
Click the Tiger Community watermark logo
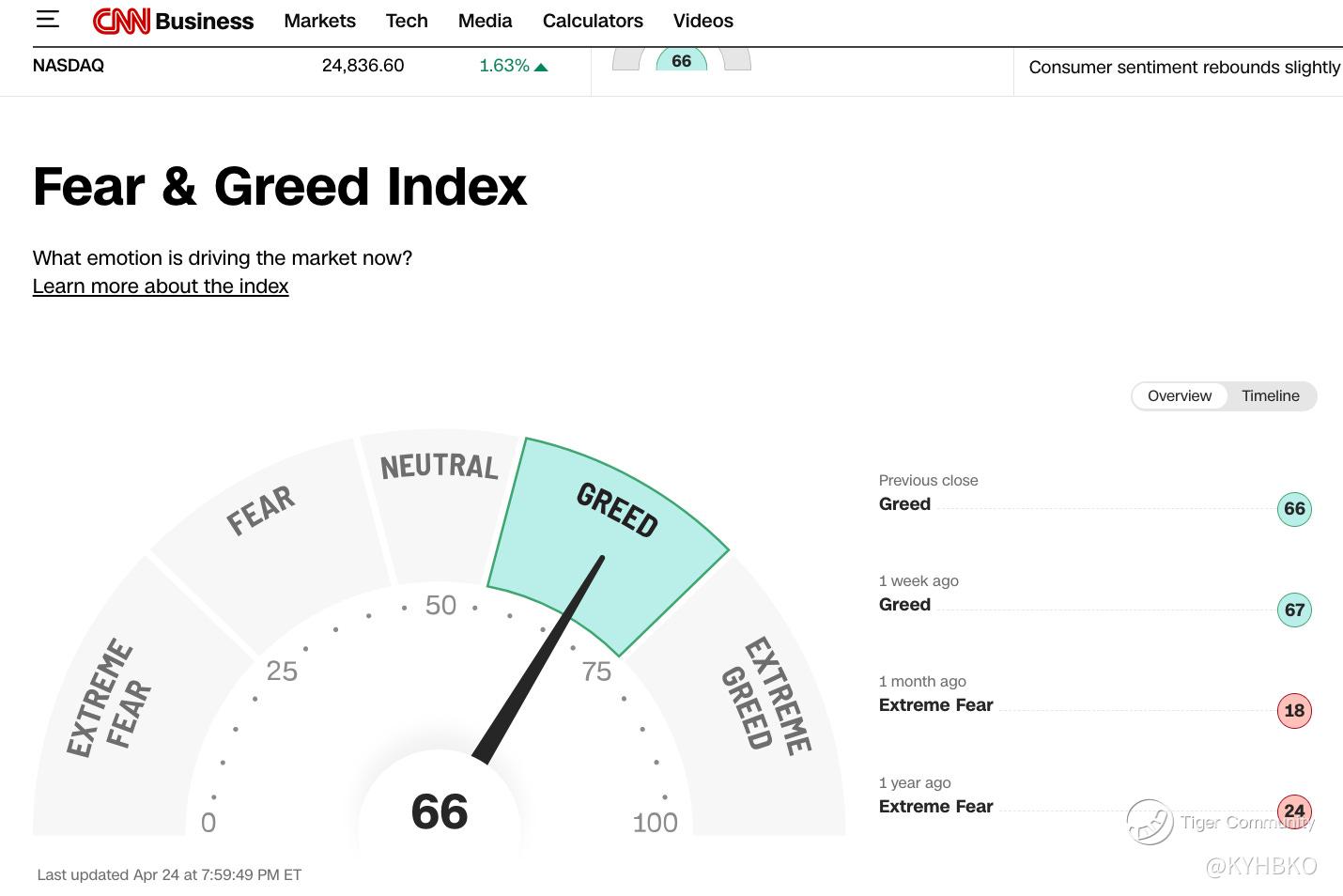tap(1150, 822)
